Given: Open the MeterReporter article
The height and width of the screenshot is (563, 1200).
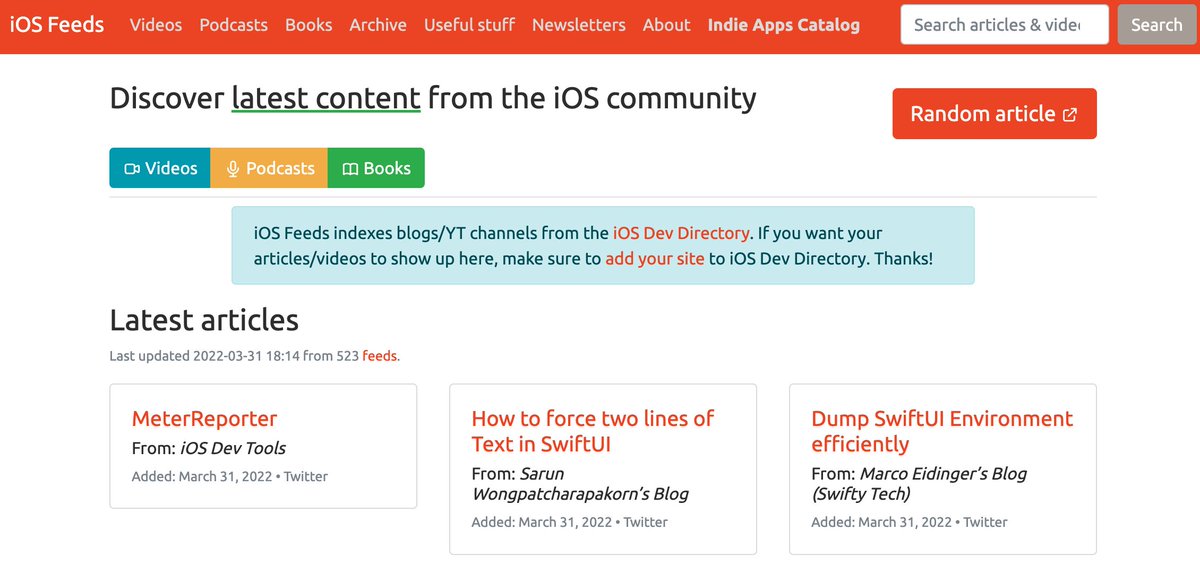Looking at the screenshot, I should point(204,418).
